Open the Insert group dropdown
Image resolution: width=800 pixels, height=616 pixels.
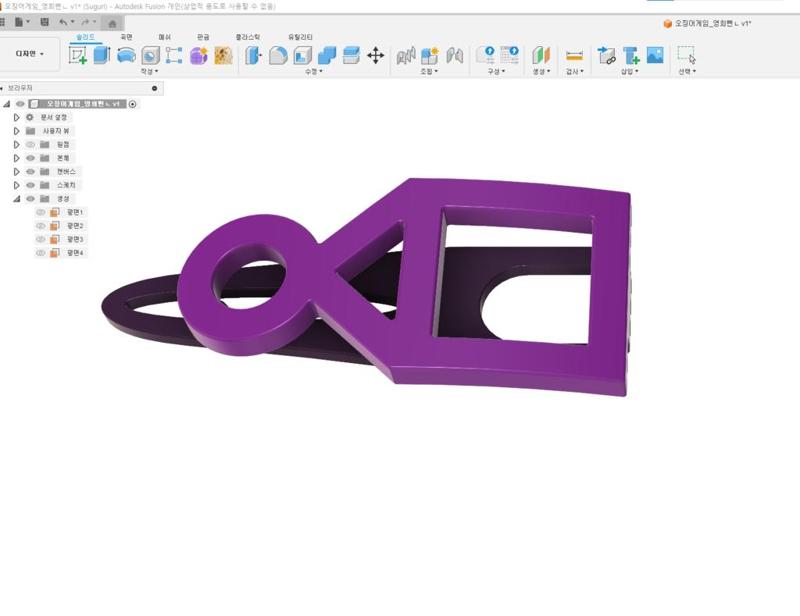[630, 71]
